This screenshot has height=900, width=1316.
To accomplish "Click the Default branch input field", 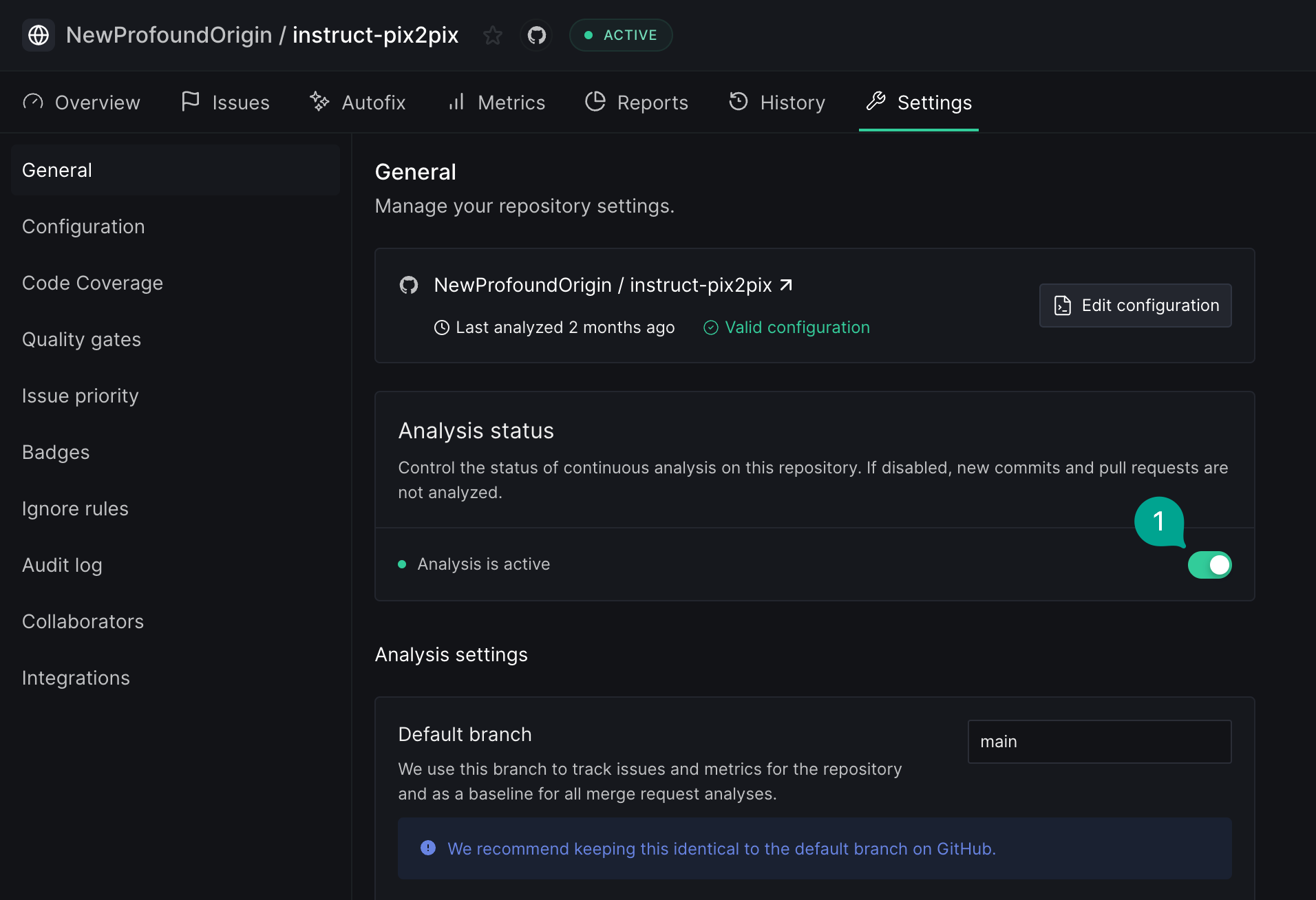I will (x=1099, y=742).
